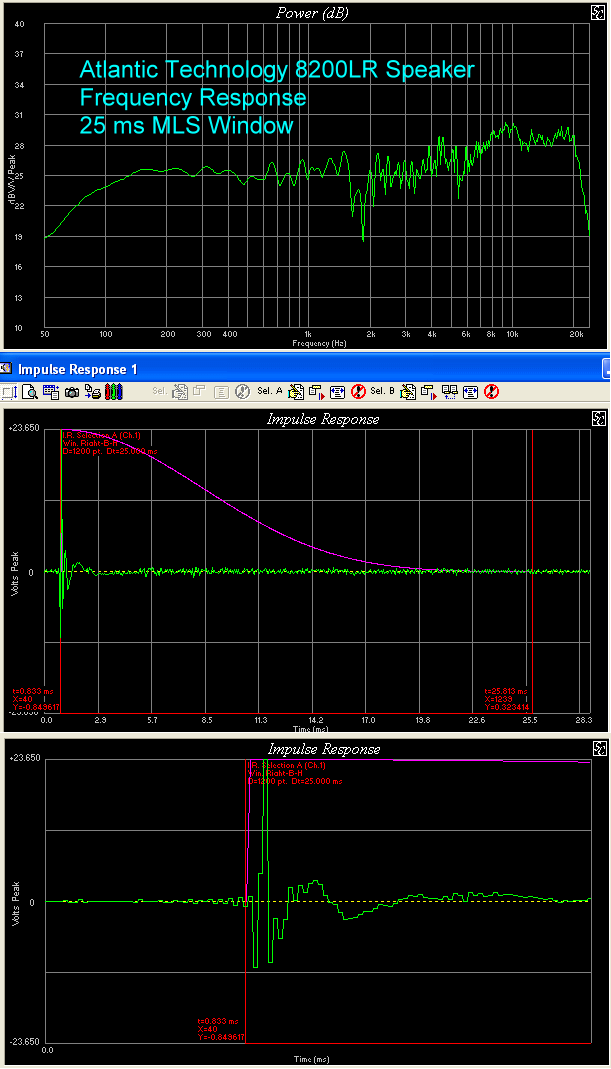
Task: Click the camera snapshot icon
Action: point(72,392)
